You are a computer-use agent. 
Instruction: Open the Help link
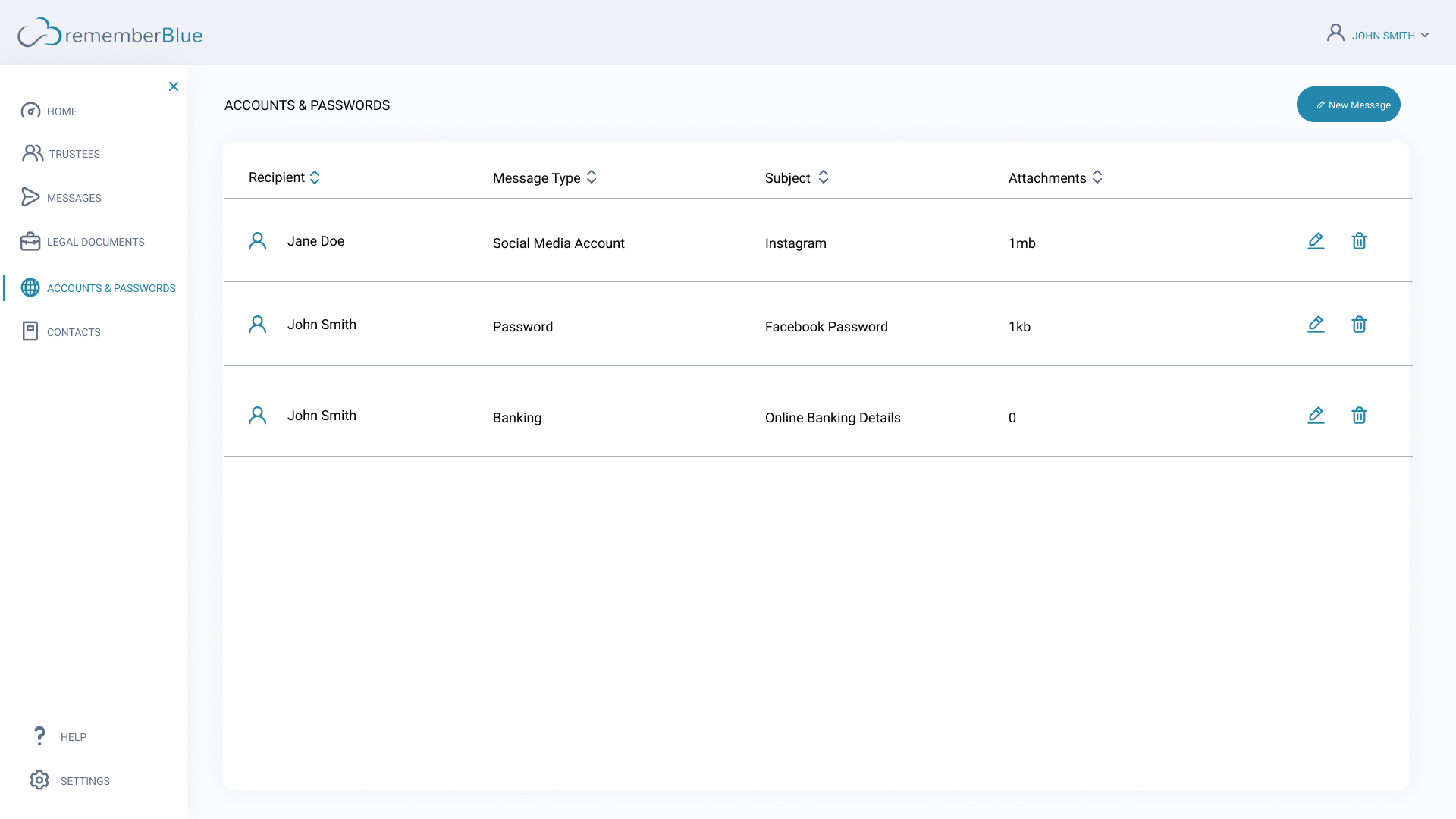(73, 737)
